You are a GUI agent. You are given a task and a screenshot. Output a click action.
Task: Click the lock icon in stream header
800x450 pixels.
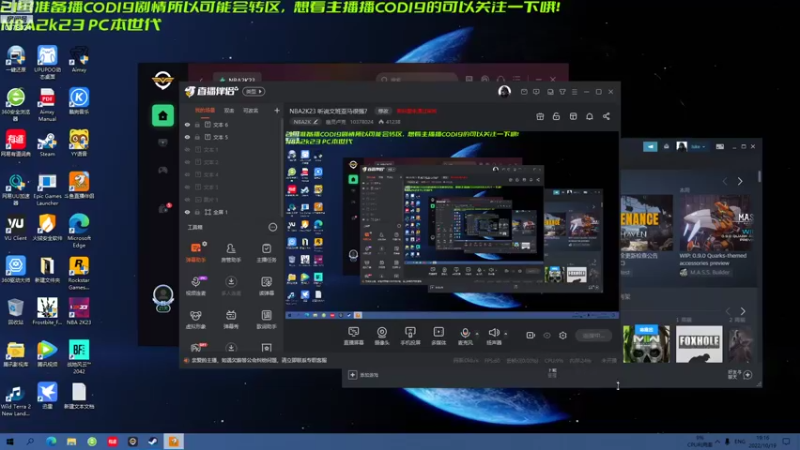pos(556,116)
